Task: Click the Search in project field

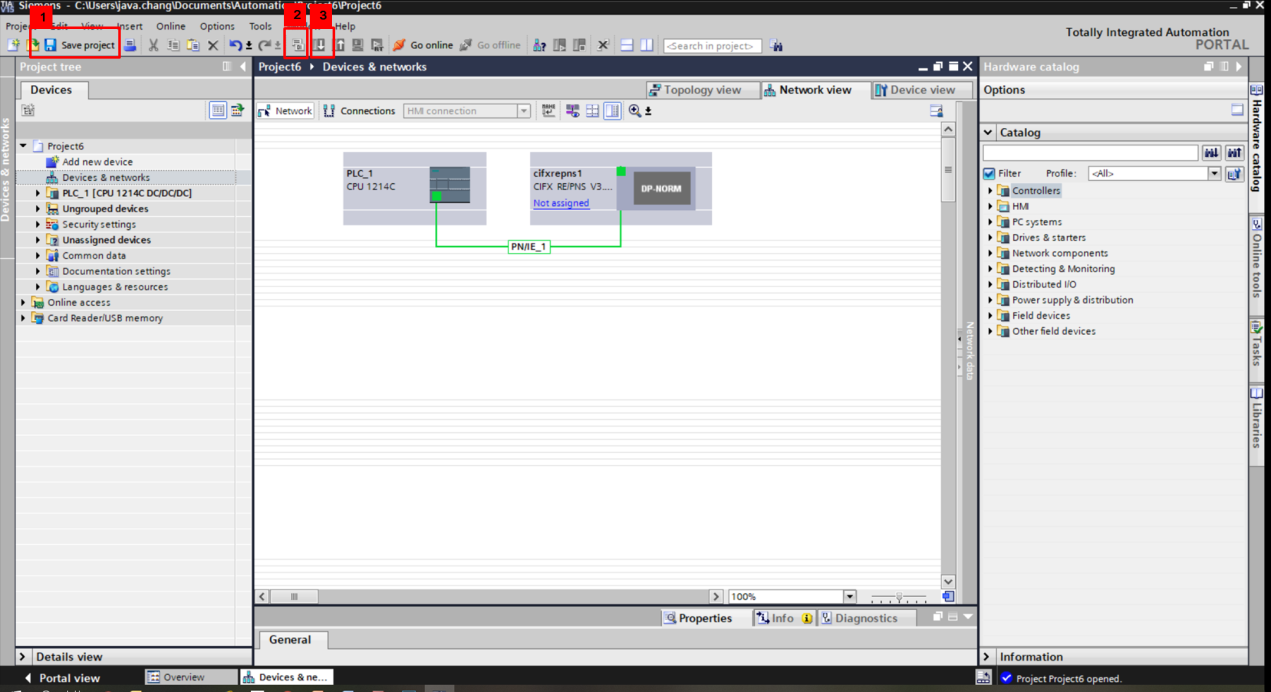Action: [x=712, y=46]
